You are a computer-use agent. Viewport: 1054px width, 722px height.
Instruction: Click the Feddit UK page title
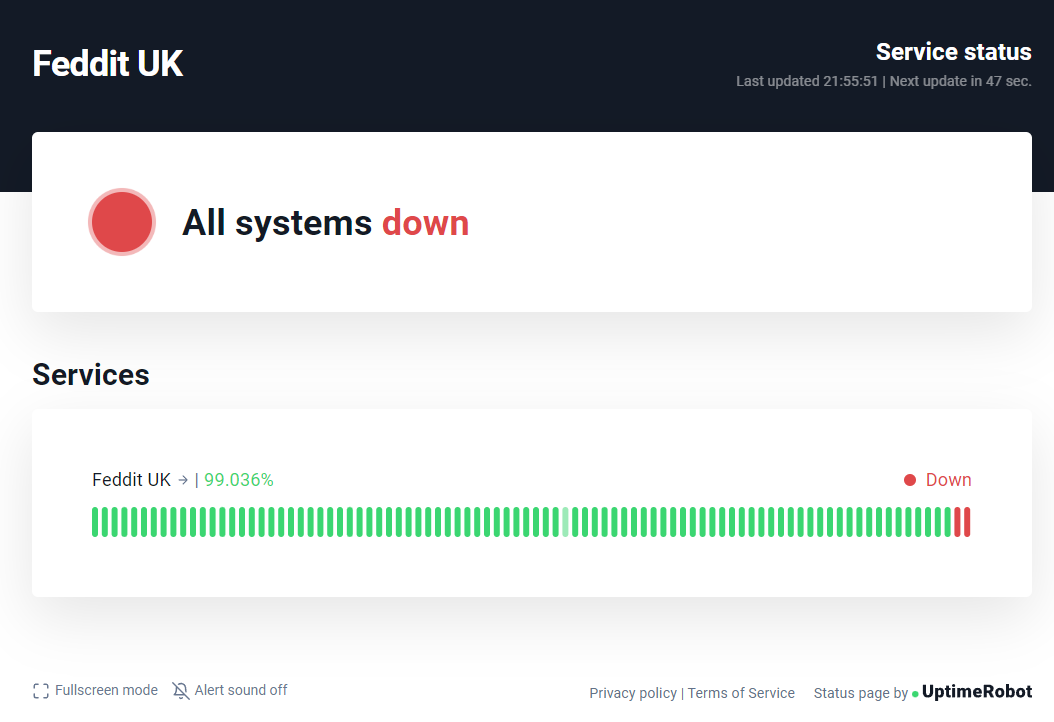click(x=108, y=64)
